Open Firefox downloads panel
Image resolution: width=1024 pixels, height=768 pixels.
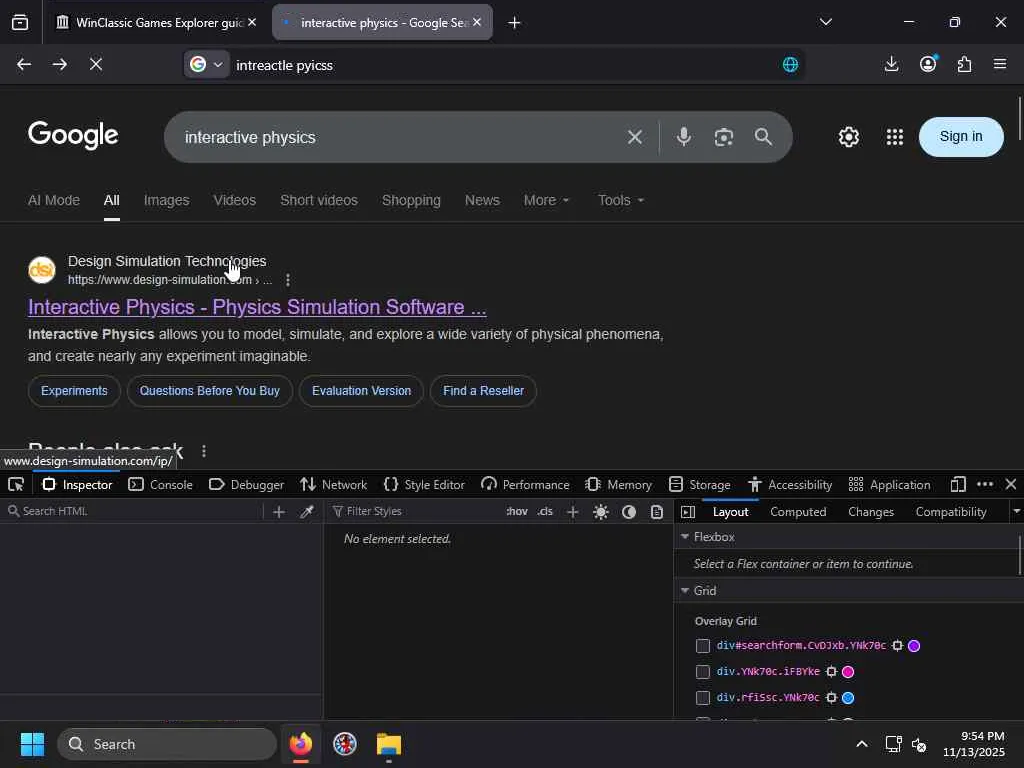click(891, 64)
